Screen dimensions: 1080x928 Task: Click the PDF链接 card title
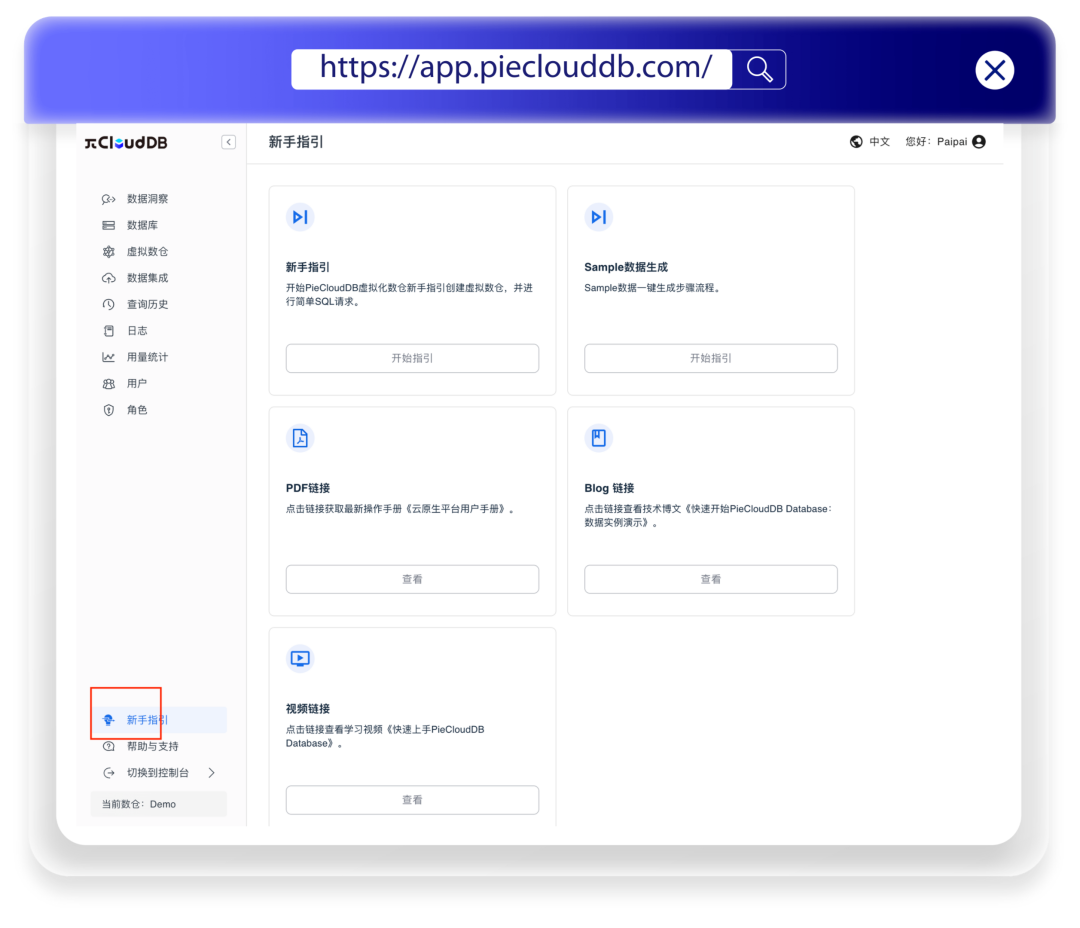[308, 488]
